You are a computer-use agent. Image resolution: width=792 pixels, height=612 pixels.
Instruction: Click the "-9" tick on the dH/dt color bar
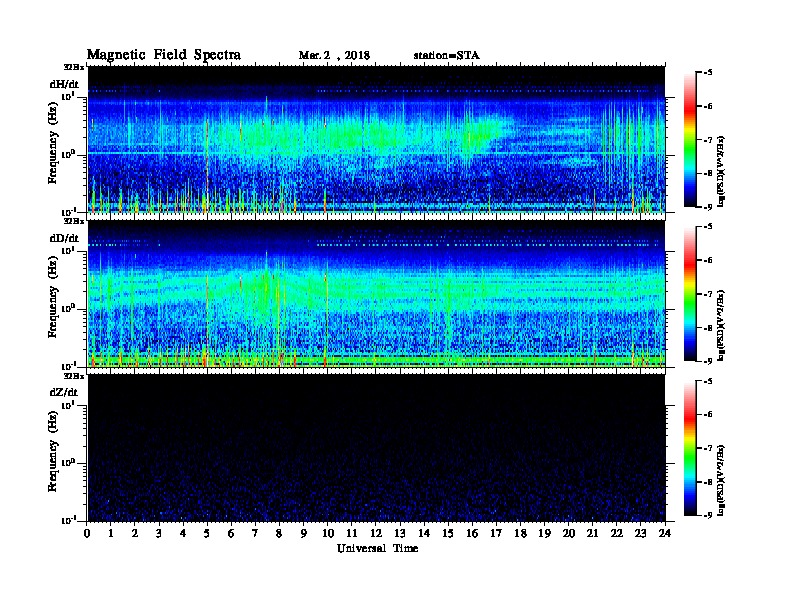708,207
